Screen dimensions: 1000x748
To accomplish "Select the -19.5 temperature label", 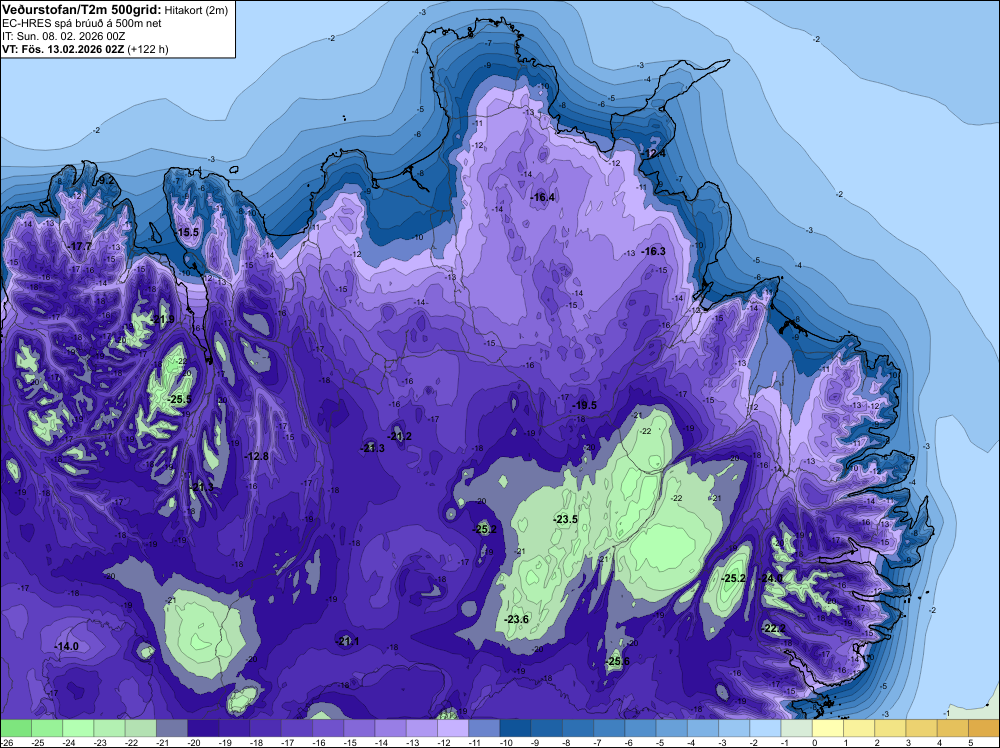I will click(585, 405).
